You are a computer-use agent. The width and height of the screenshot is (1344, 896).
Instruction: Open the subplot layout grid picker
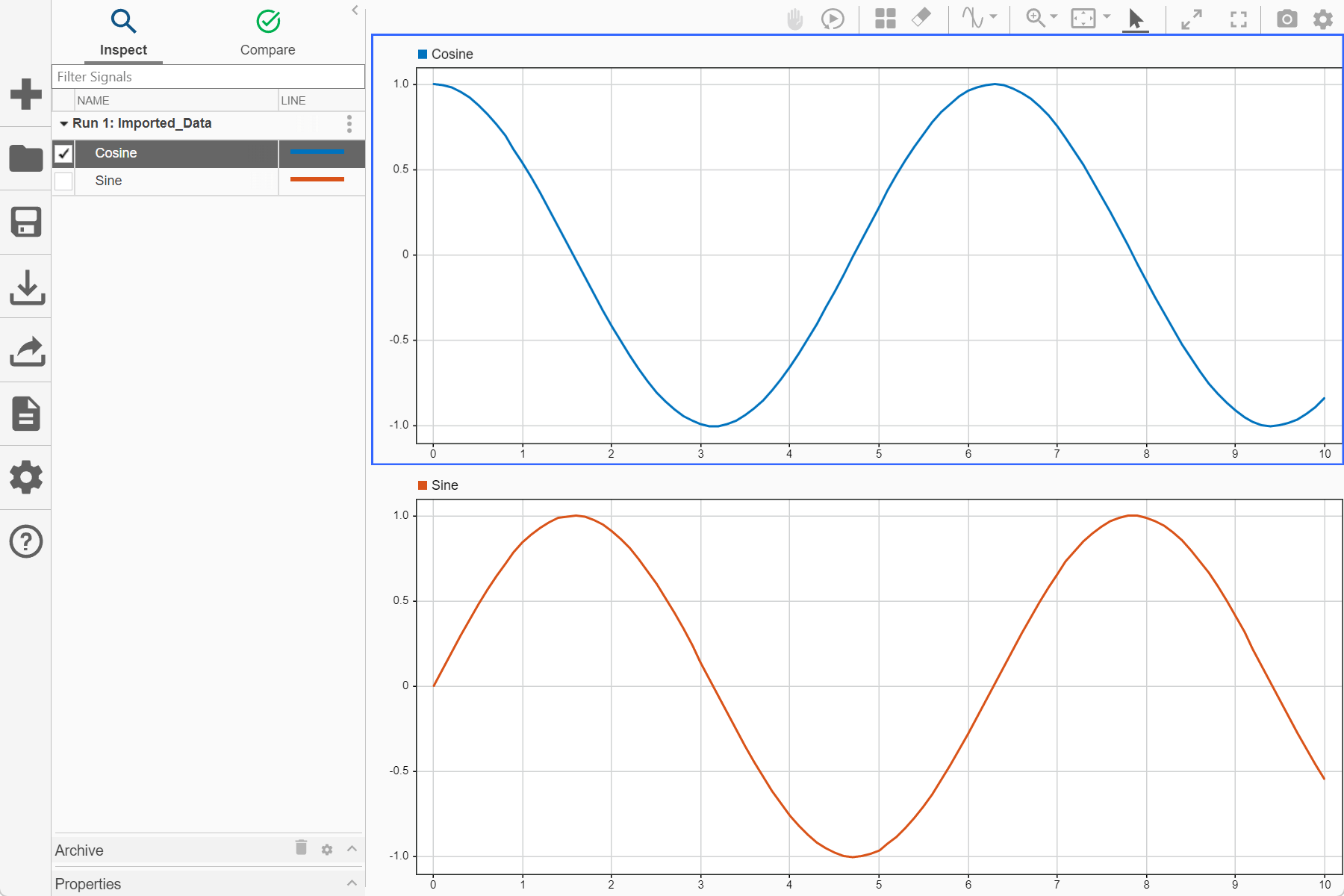click(885, 19)
